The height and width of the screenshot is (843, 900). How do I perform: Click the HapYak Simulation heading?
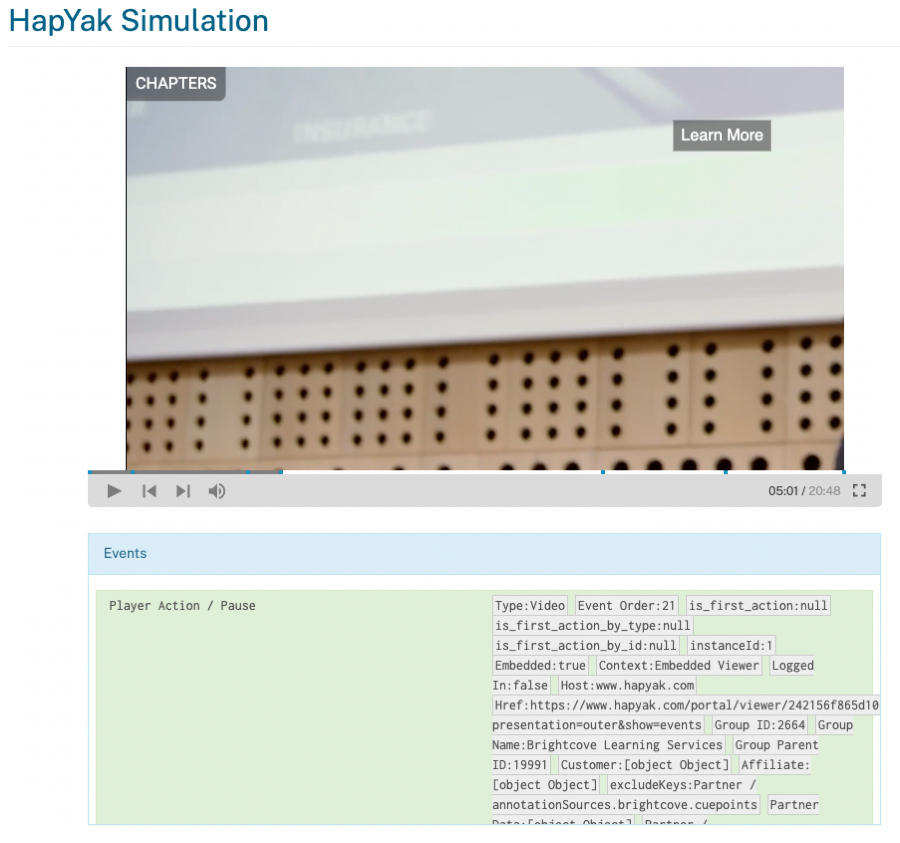(x=139, y=21)
